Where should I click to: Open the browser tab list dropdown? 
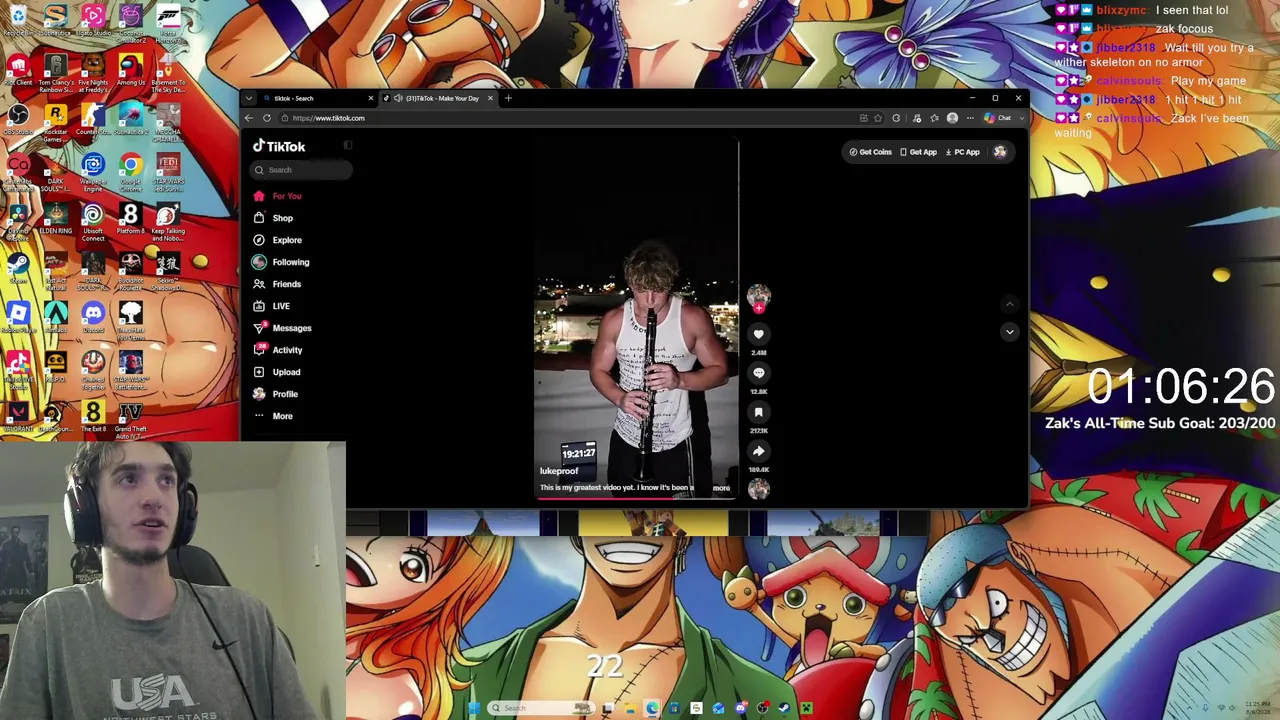point(249,98)
